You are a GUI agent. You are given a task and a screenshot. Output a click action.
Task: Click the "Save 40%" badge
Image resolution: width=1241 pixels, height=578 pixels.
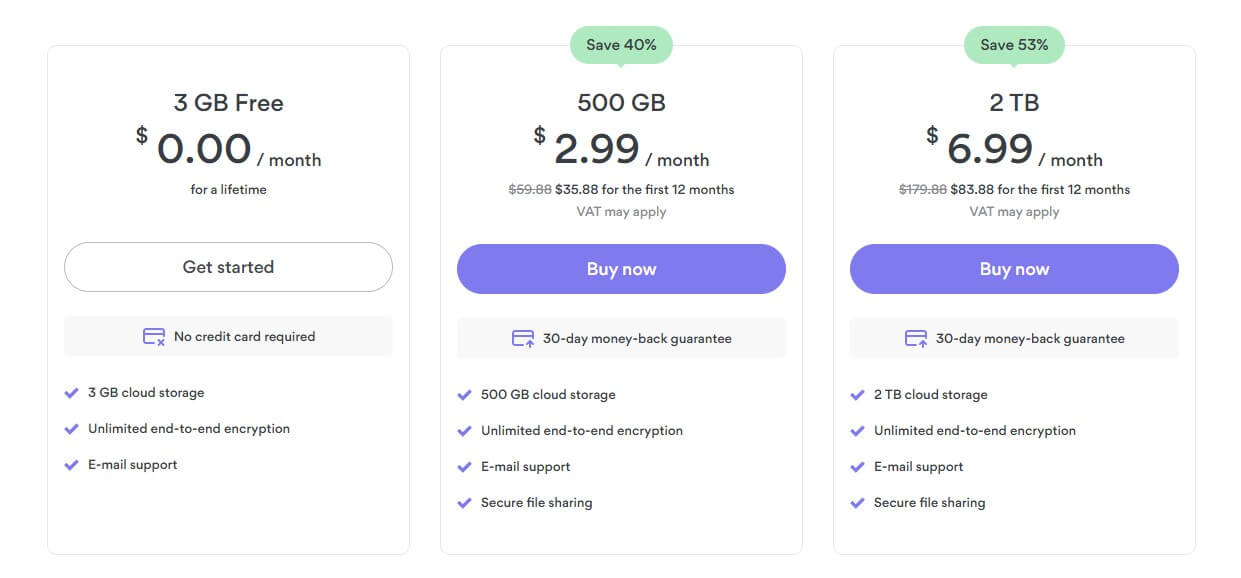(621, 43)
